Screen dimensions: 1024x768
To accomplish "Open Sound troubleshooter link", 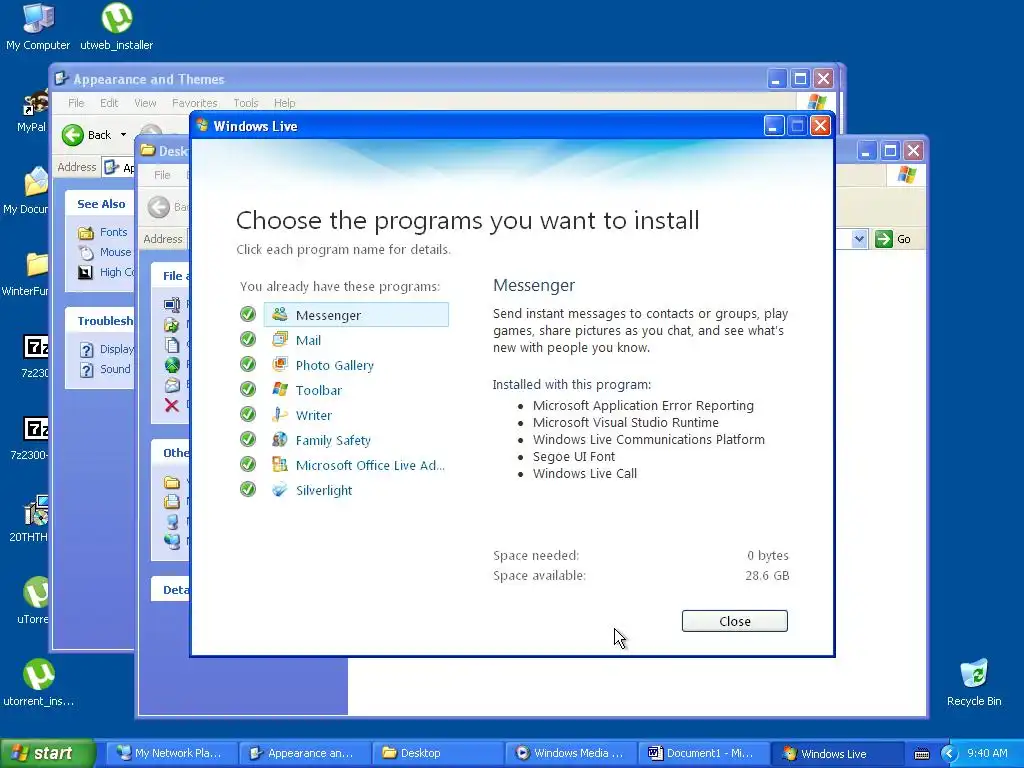I will (115, 369).
